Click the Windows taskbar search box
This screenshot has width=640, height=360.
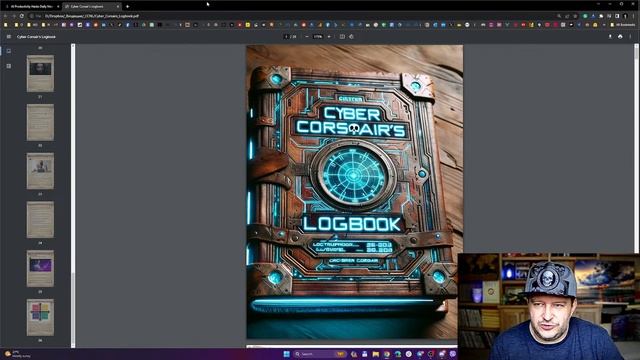pyautogui.click(x=320, y=354)
